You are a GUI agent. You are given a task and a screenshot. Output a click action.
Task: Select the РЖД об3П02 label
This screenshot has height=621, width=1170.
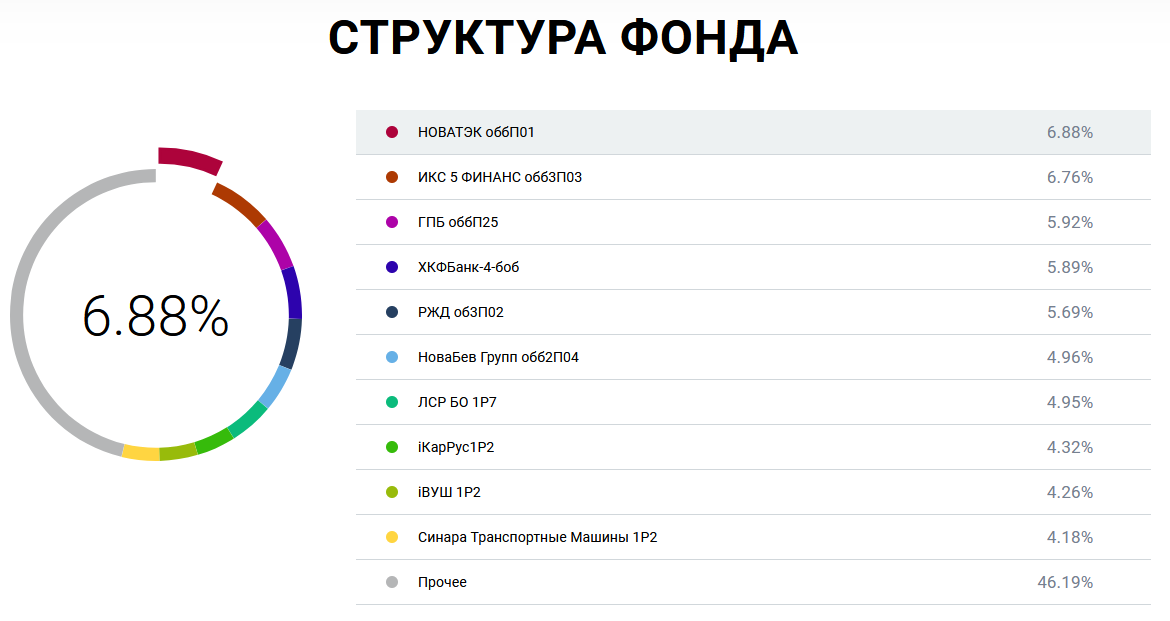[460, 312]
